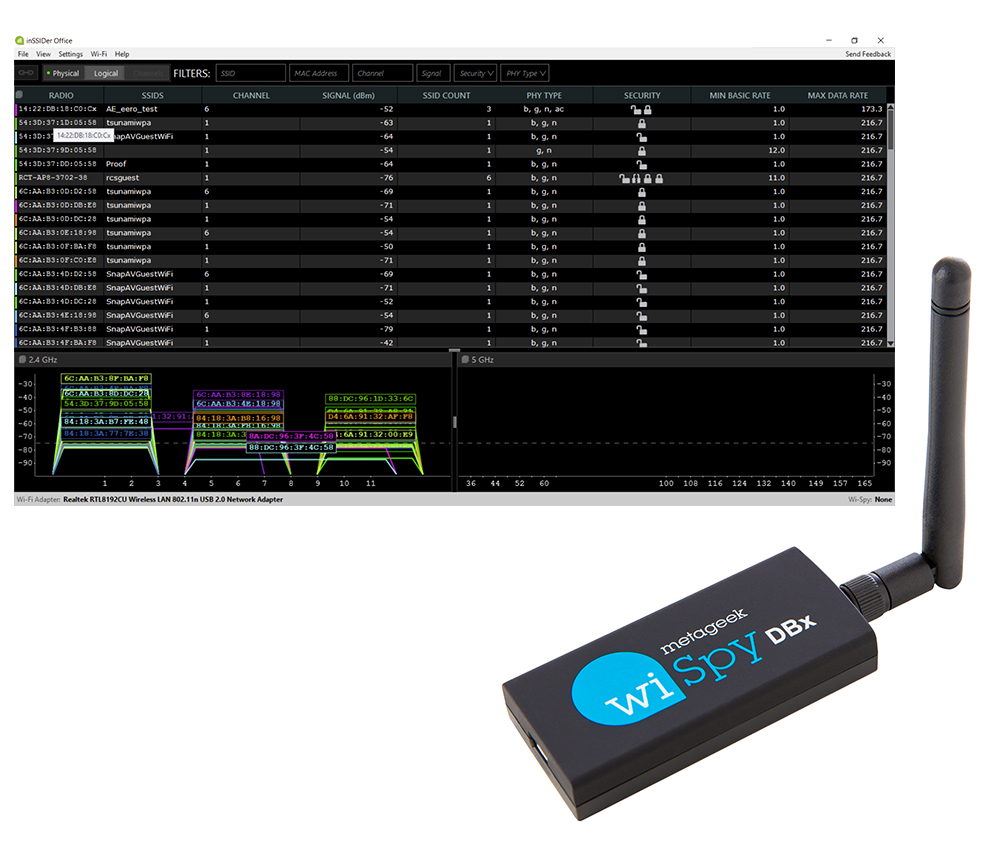This screenshot has height=850, width=1000.
Task: Click the chain link icon in toolbar
Action: click(26, 73)
